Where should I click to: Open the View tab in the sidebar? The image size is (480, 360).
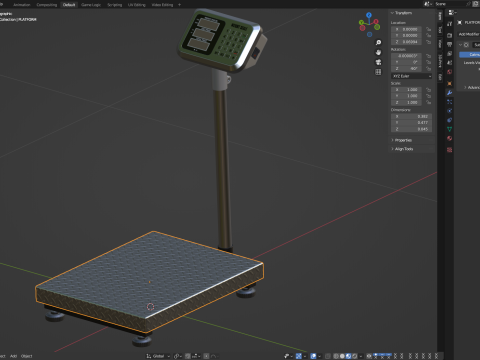coord(440,44)
